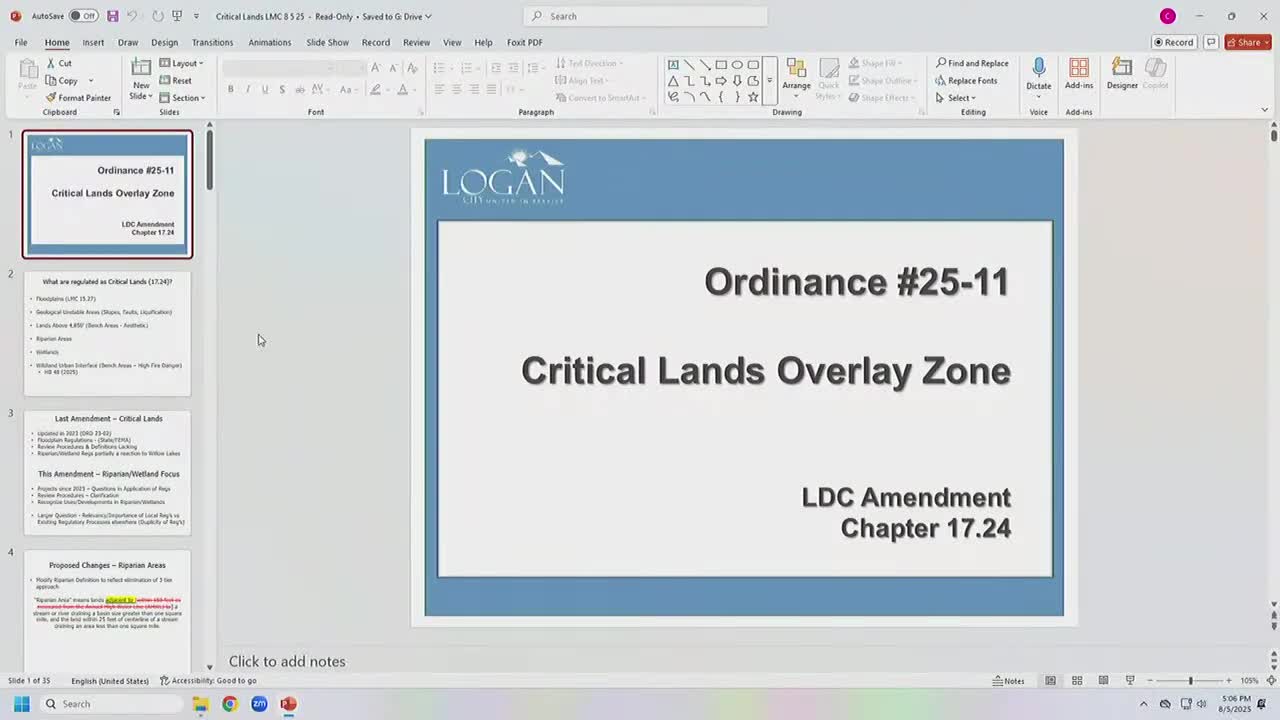Choose the 5-point Star shape
The width and height of the screenshot is (1280, 720).
(753, 97)
